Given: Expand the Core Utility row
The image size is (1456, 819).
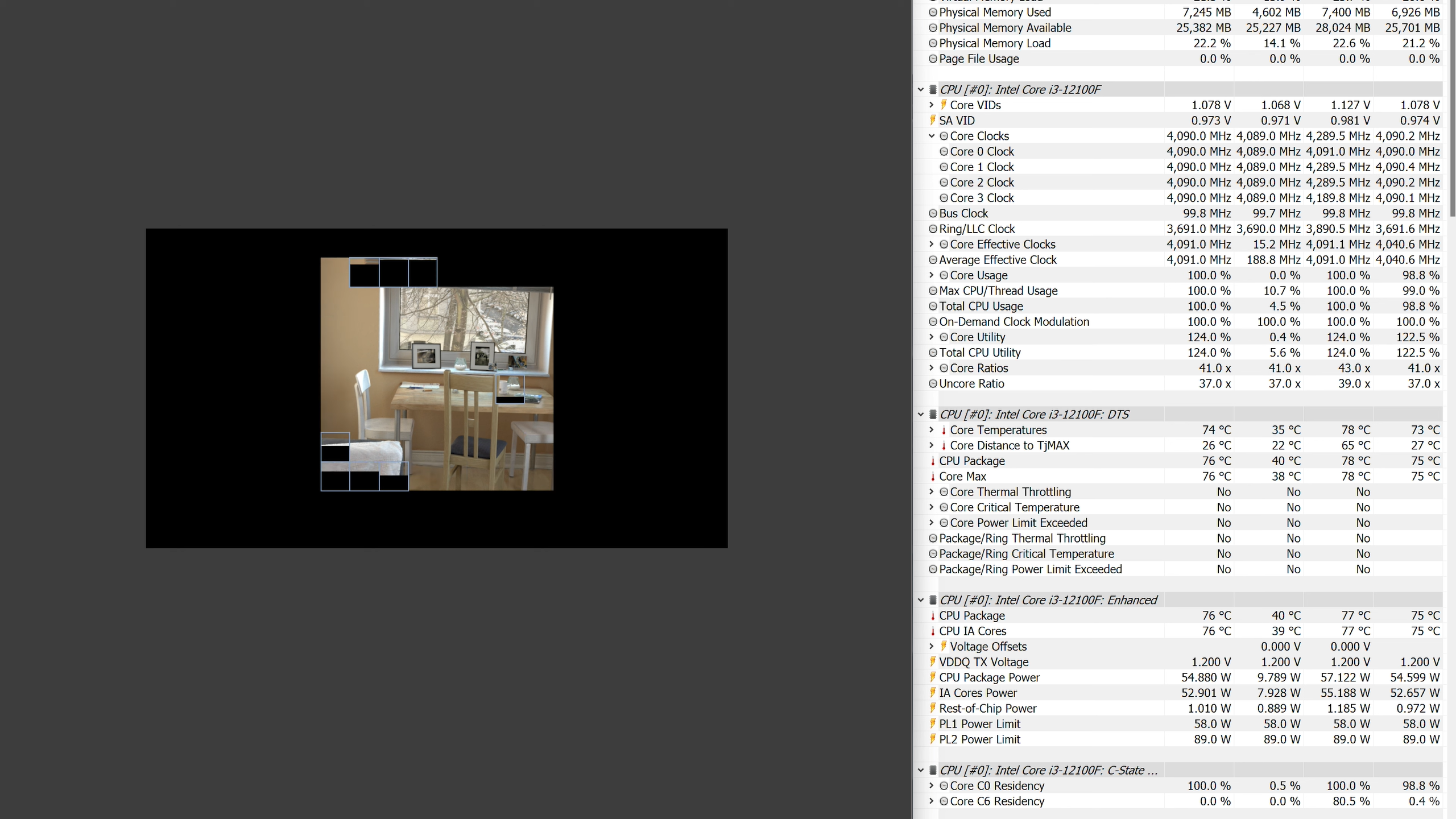Looking at the screenshot, I should pyautogui.click(x=932, y=337).
